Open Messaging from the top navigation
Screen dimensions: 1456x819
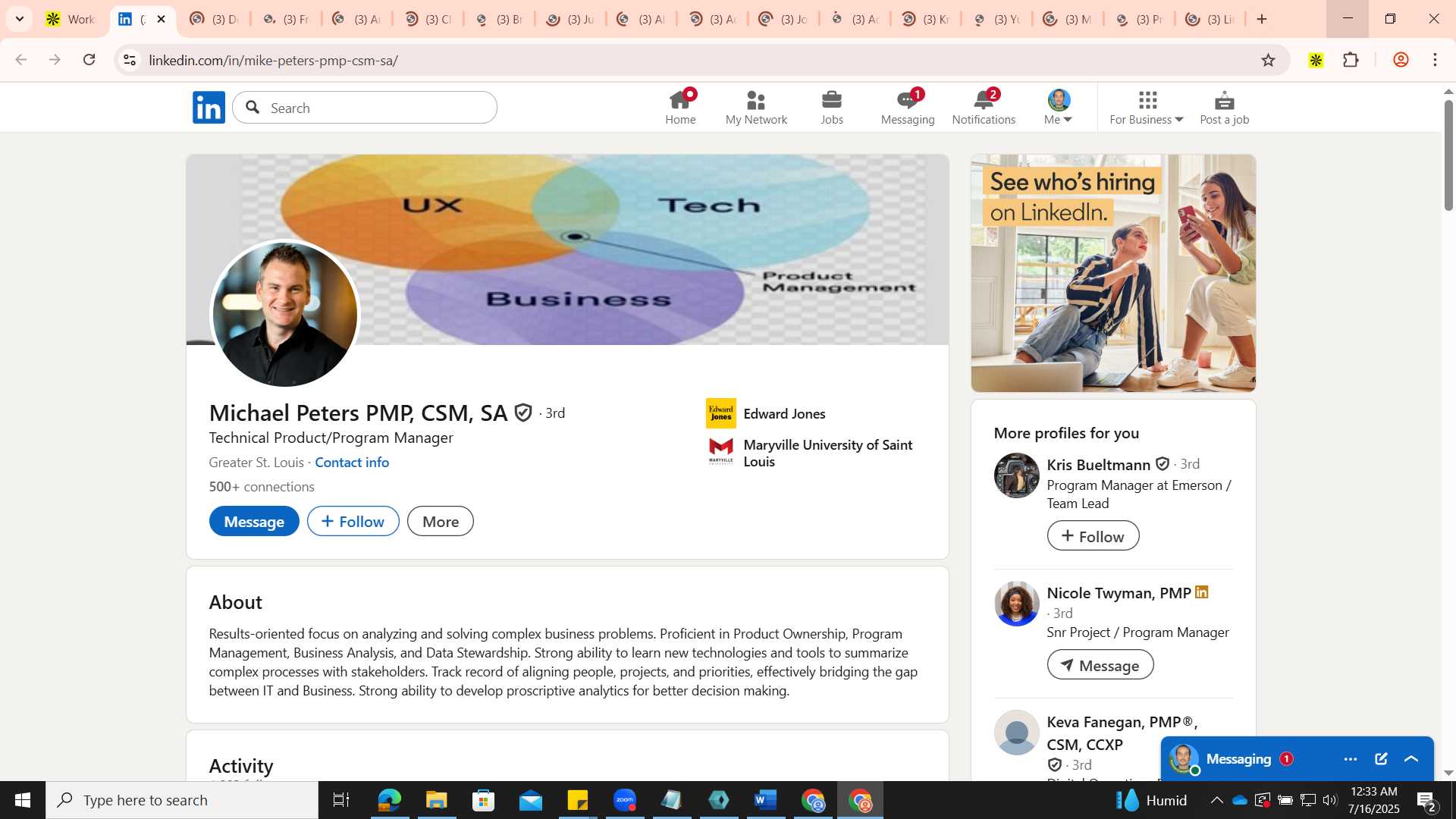pos(908,107)
